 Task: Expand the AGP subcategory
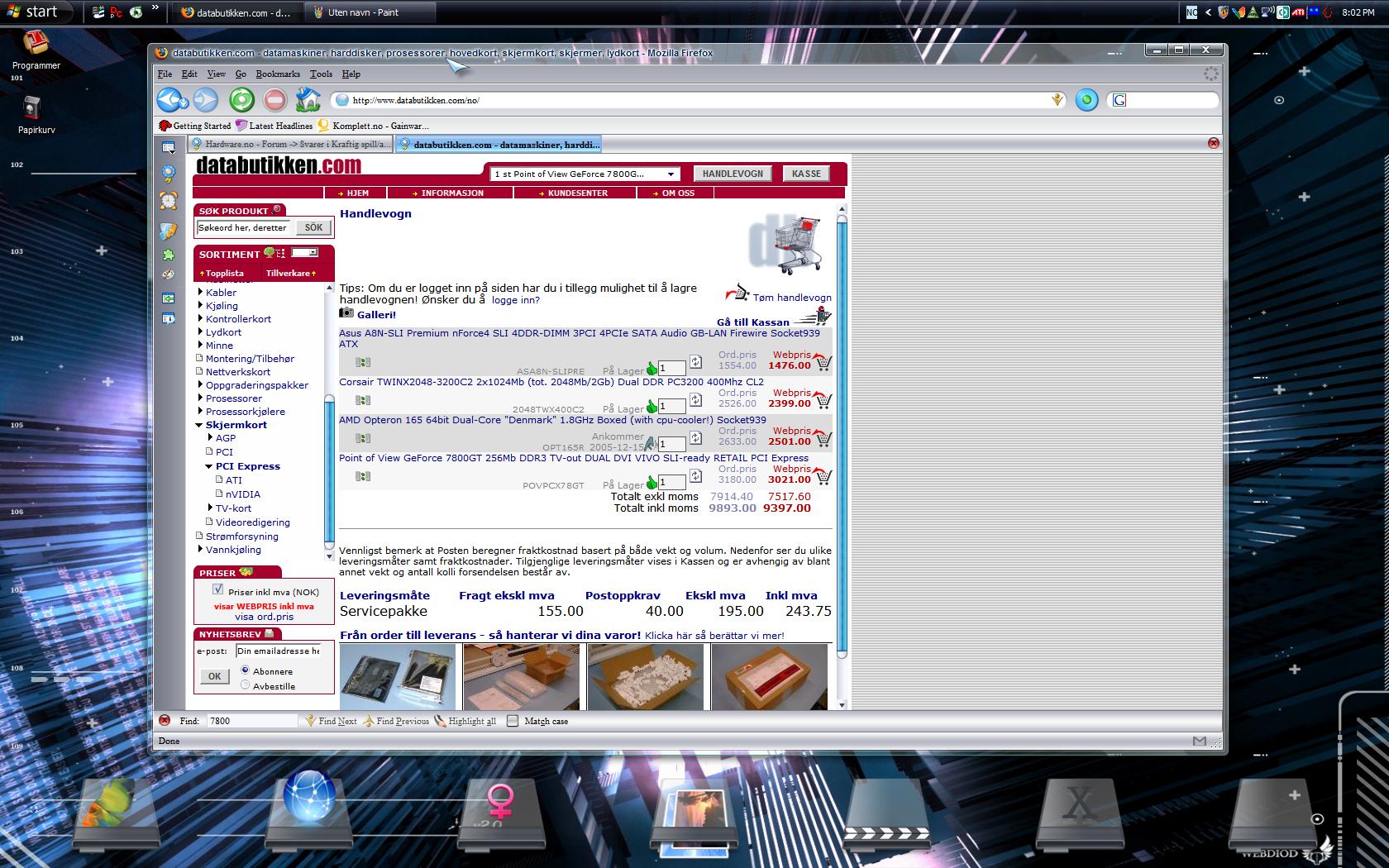[x=210, y=437]
